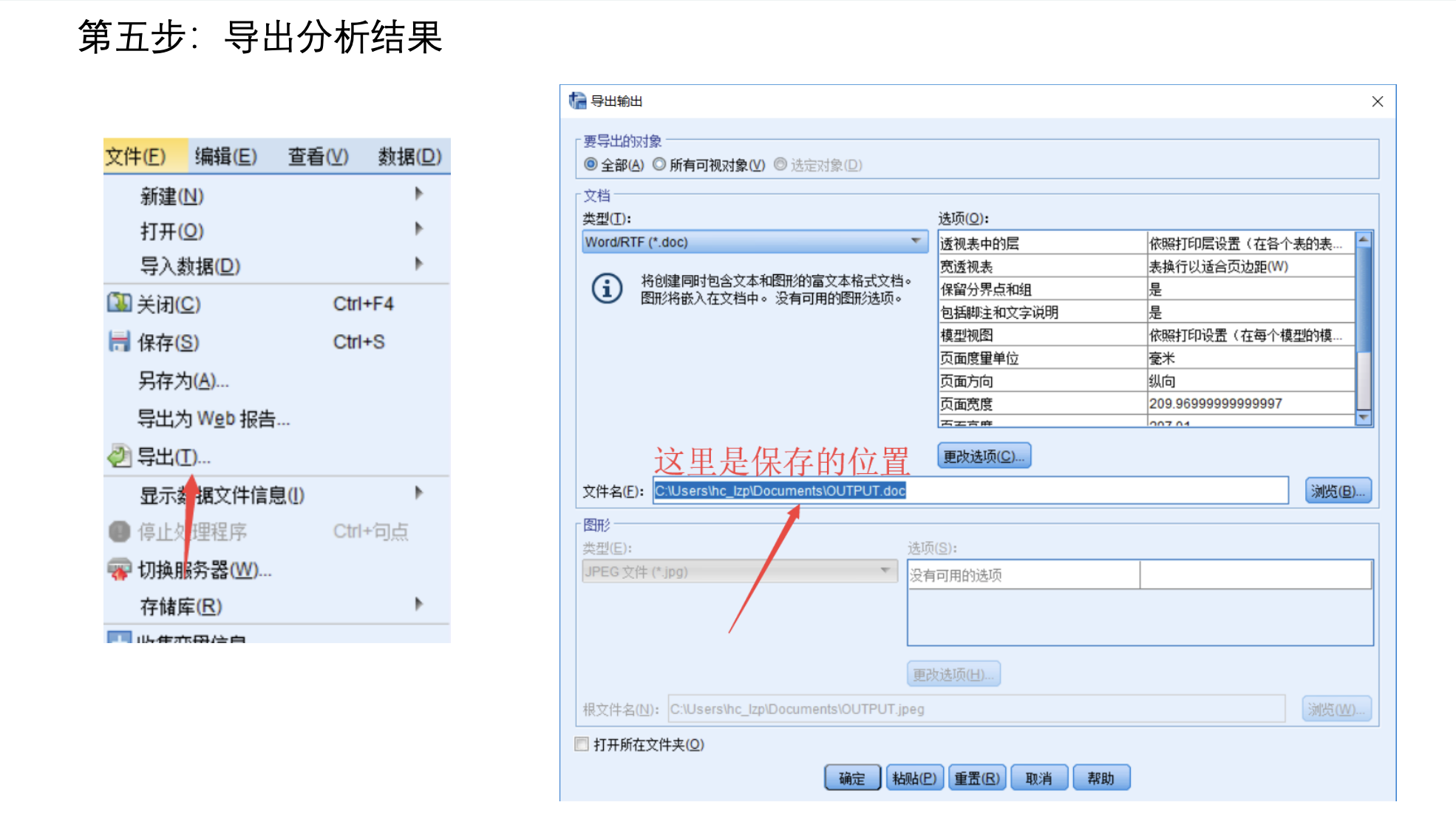Click the 更改选项(C)... button for document
The width and height of the screenshot is (1456, 822).
(984, 456)
